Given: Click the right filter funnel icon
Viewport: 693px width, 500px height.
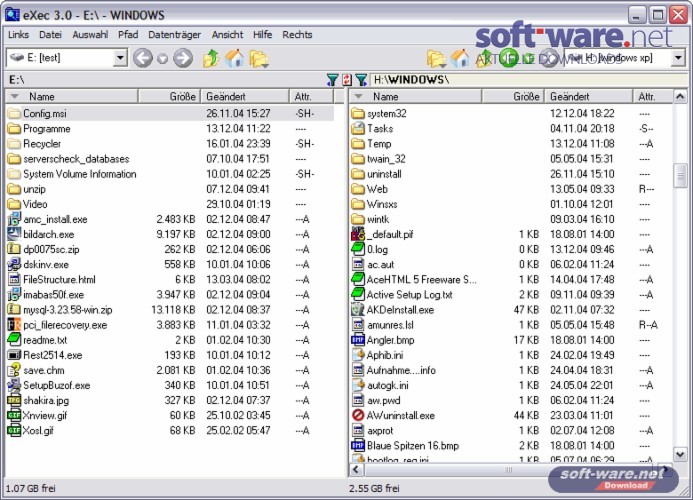Looking at the screenshot, I should click(x=361, y=80).
